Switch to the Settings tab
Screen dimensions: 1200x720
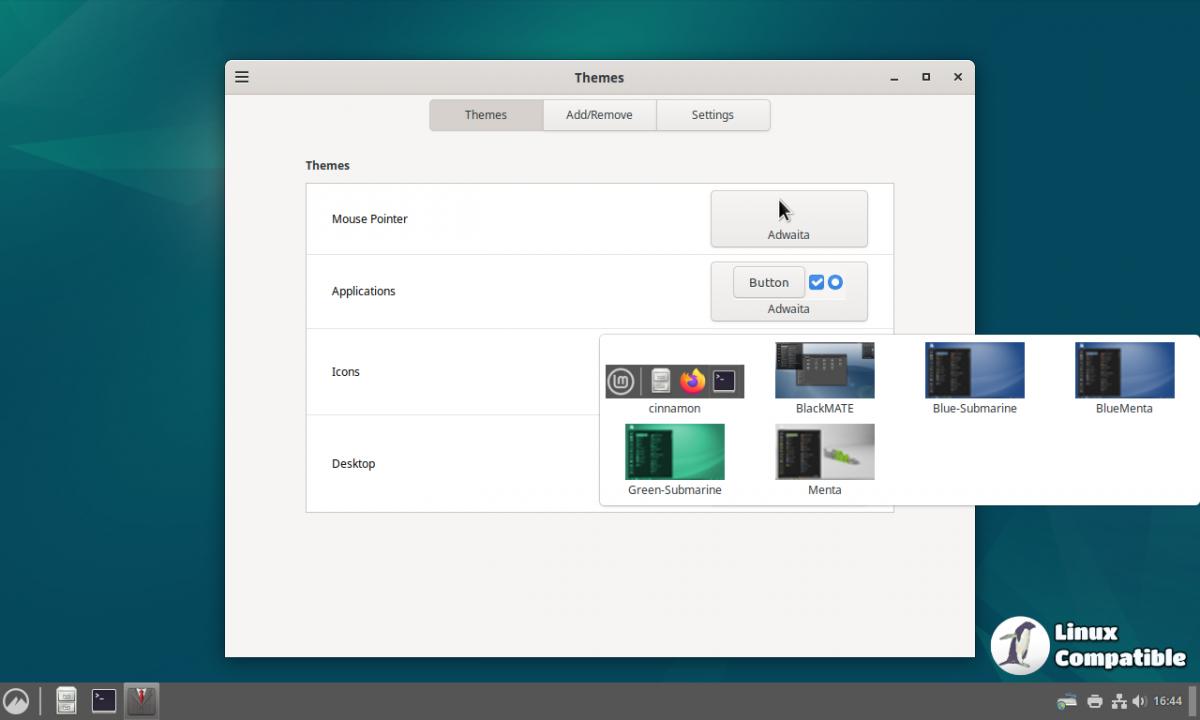coord(712,115)
